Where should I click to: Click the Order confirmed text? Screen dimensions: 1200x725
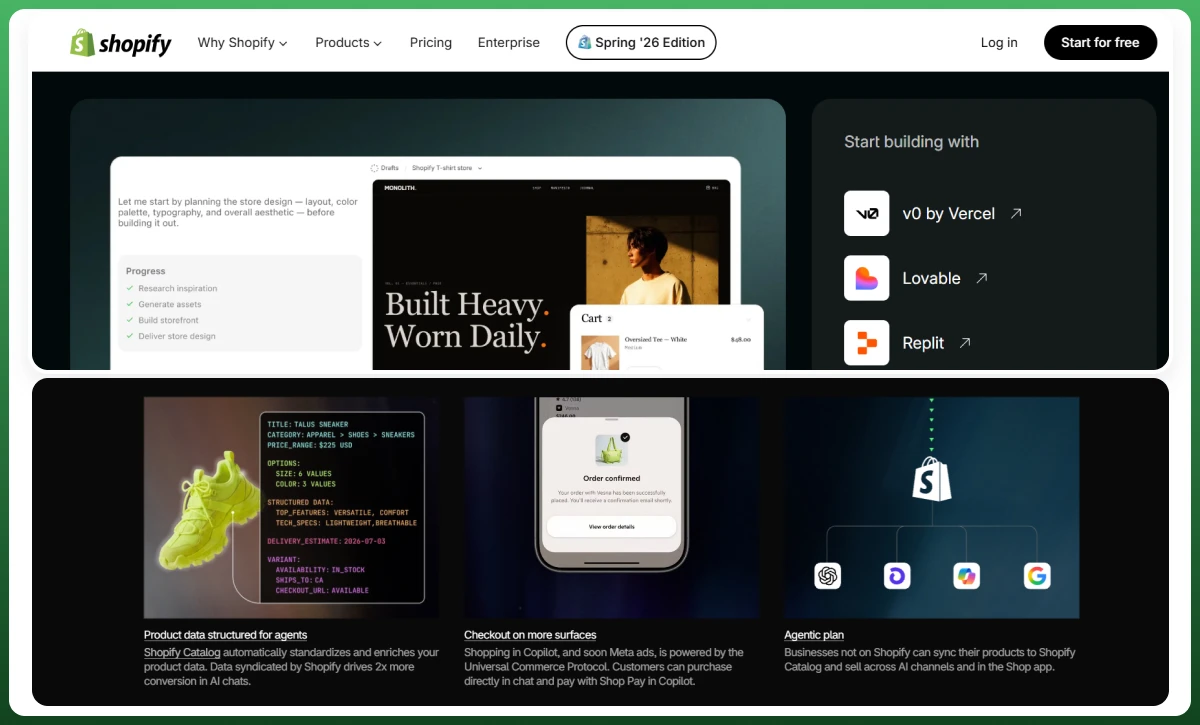(611, 478)
